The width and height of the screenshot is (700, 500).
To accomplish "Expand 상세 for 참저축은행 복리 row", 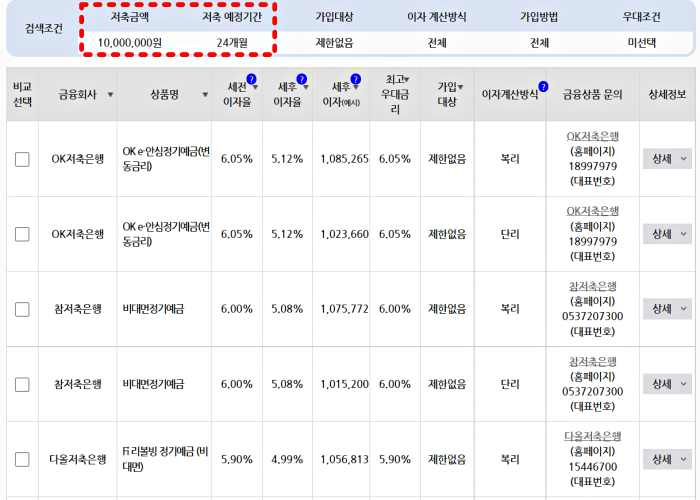I will coord(667,309).
